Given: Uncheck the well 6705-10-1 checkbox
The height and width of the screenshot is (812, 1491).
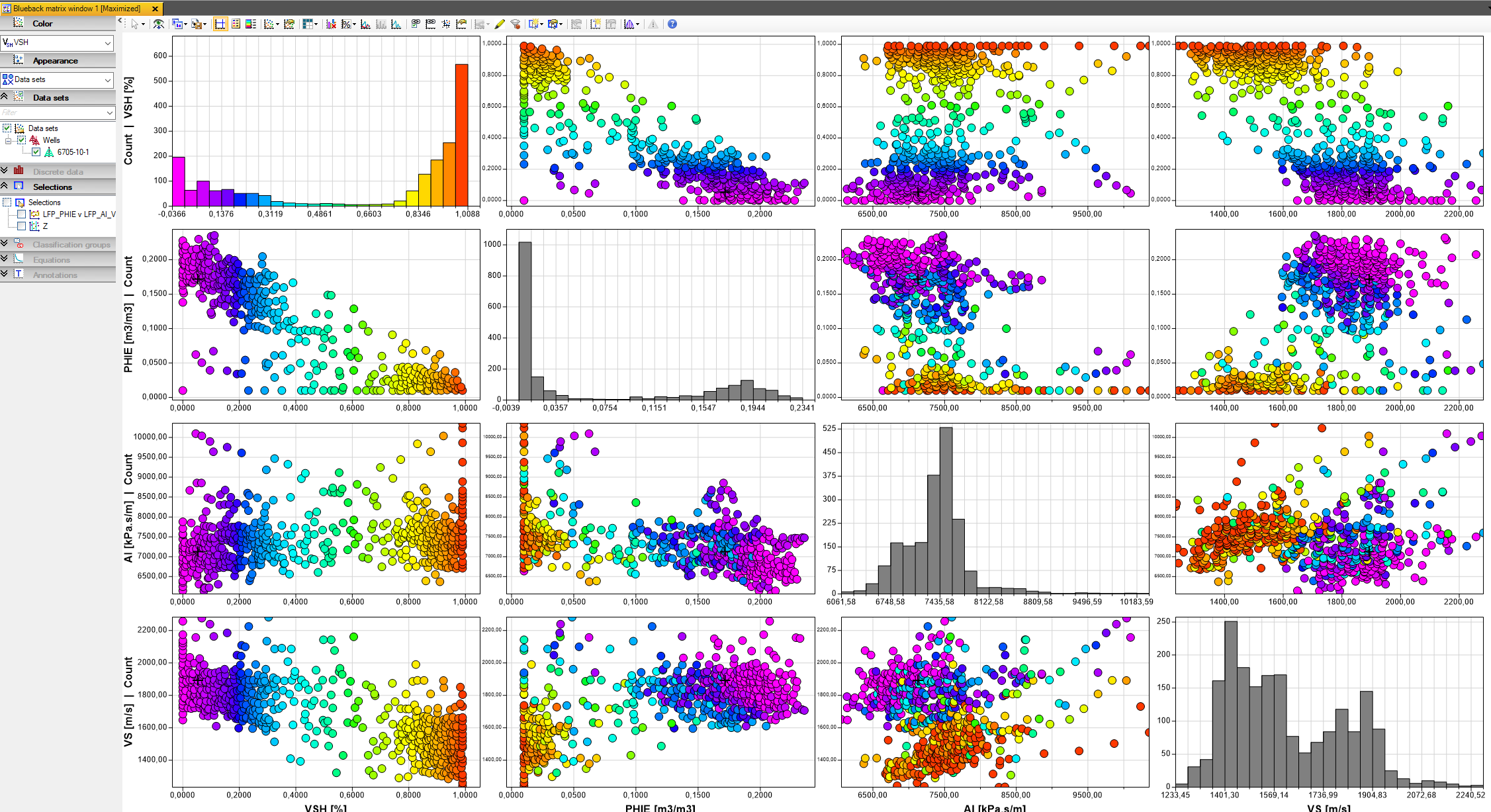Looking at the screenshot, I should 36,152.
